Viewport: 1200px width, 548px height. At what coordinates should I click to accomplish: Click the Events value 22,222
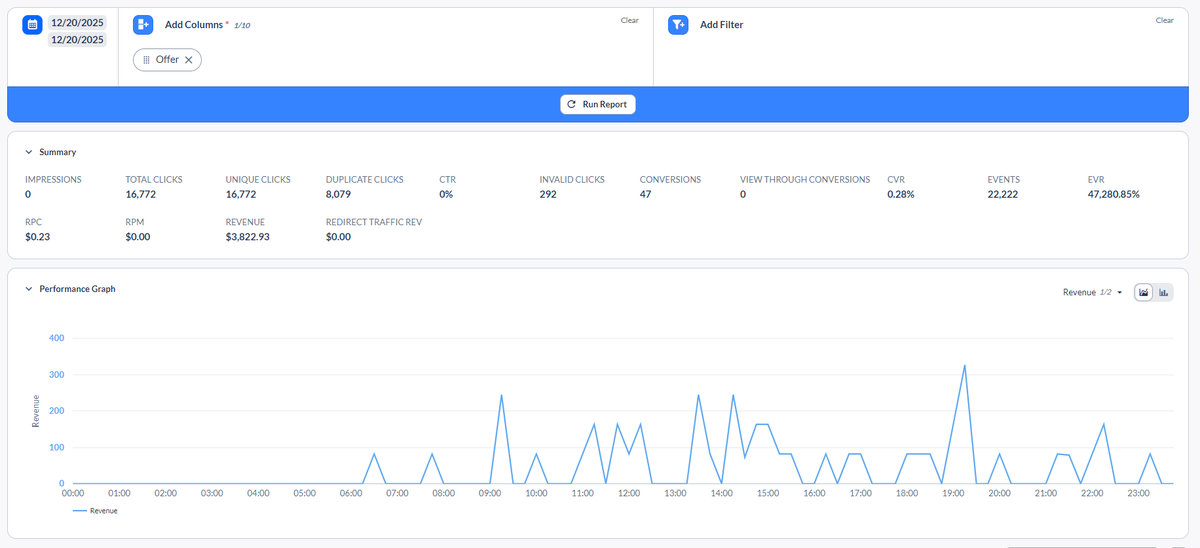pyautogui.click(x=1003, y=194)
